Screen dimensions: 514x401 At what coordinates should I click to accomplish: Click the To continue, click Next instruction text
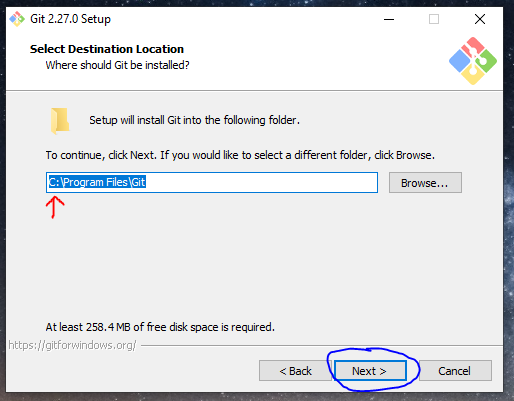(x=240, y=155)
